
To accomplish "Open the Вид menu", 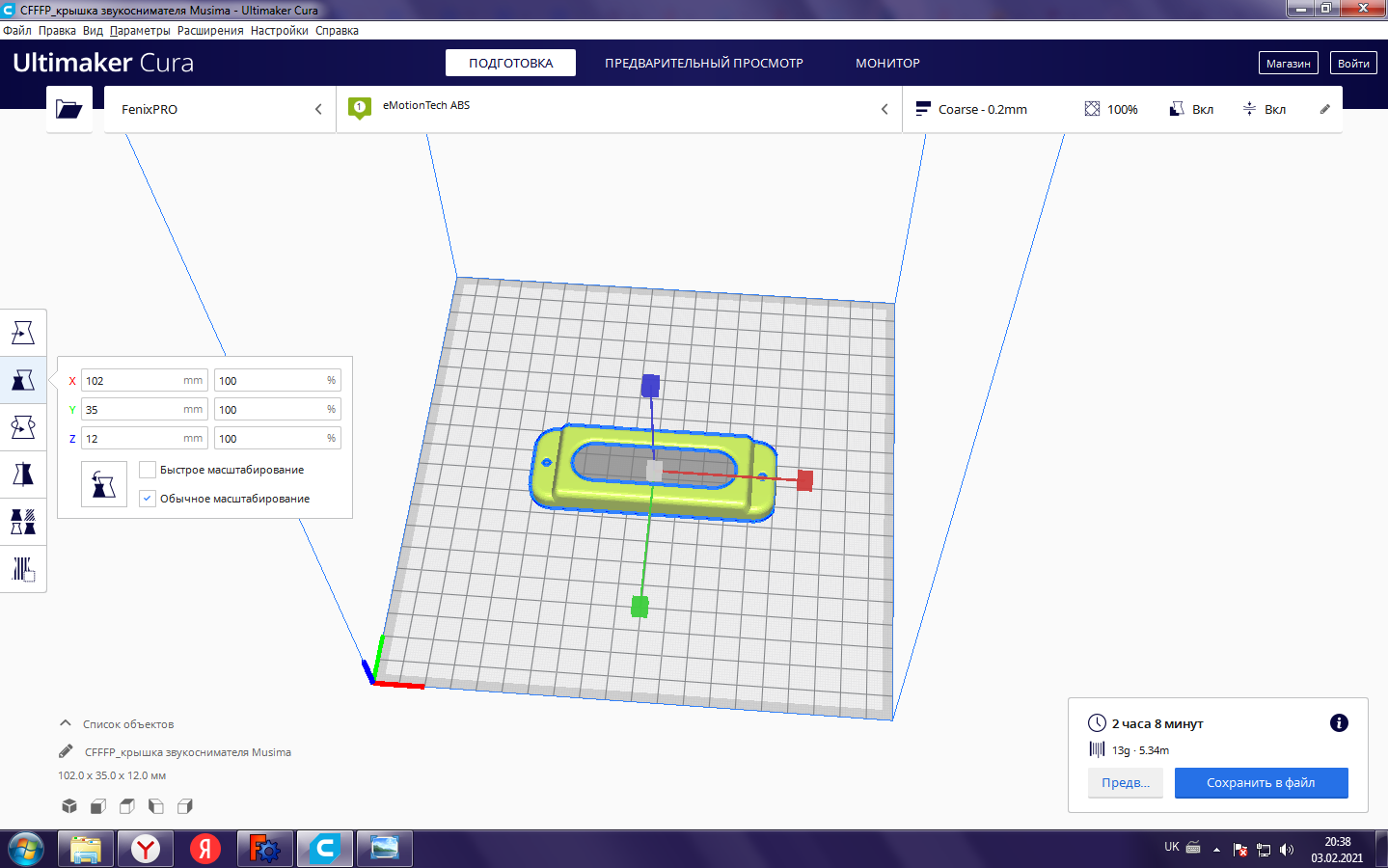I will tap(93, 31).
